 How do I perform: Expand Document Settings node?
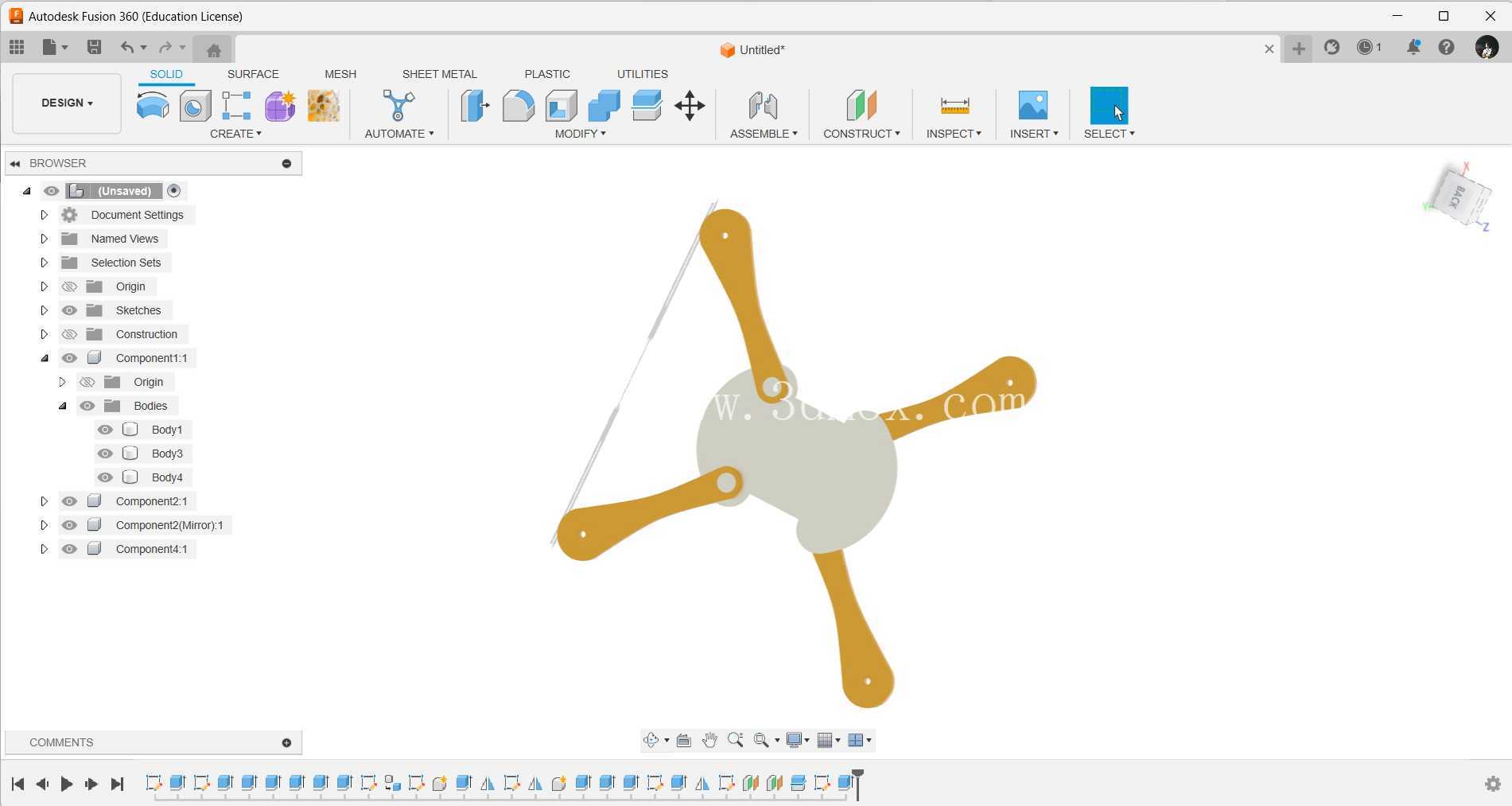[x=44, y=215]
